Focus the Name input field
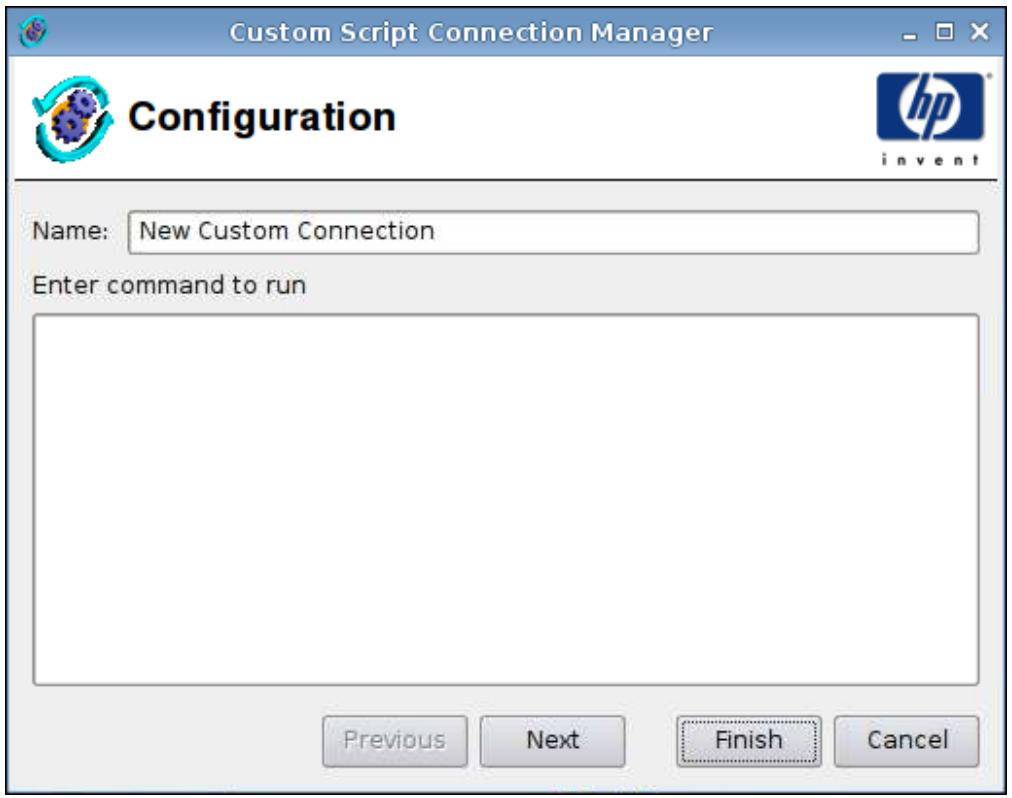 pos(554,232)
